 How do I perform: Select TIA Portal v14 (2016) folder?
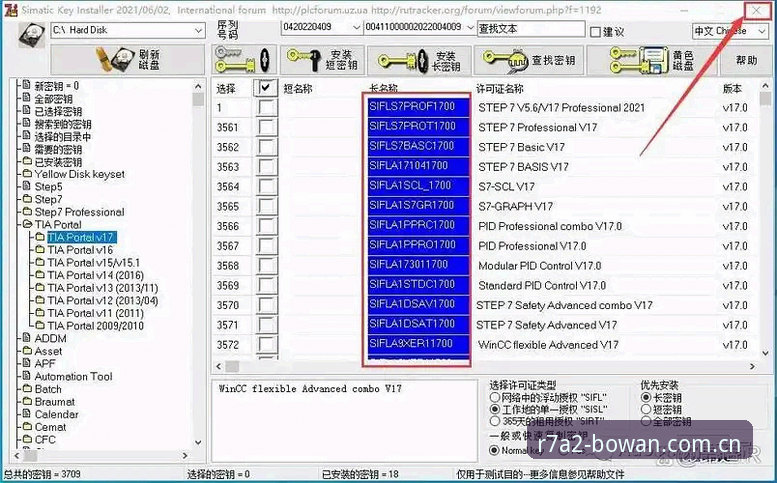click(x=96, y=275)
